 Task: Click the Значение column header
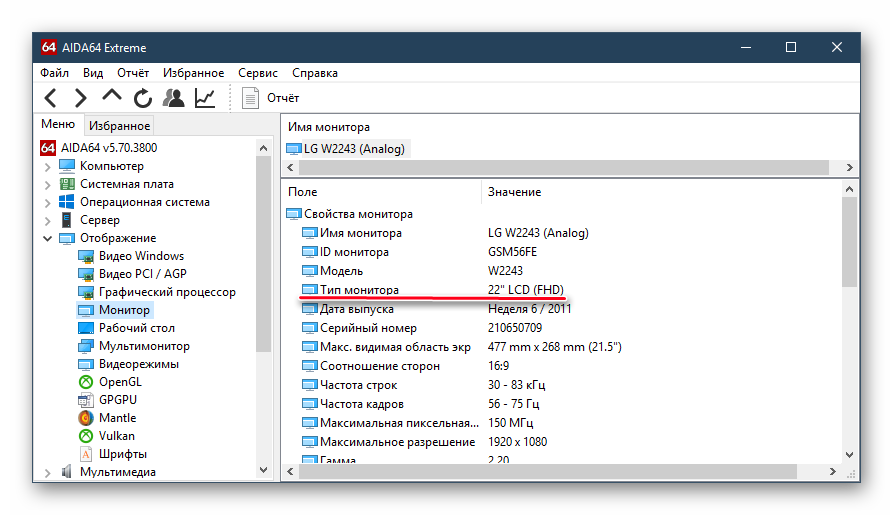[514, 191]
